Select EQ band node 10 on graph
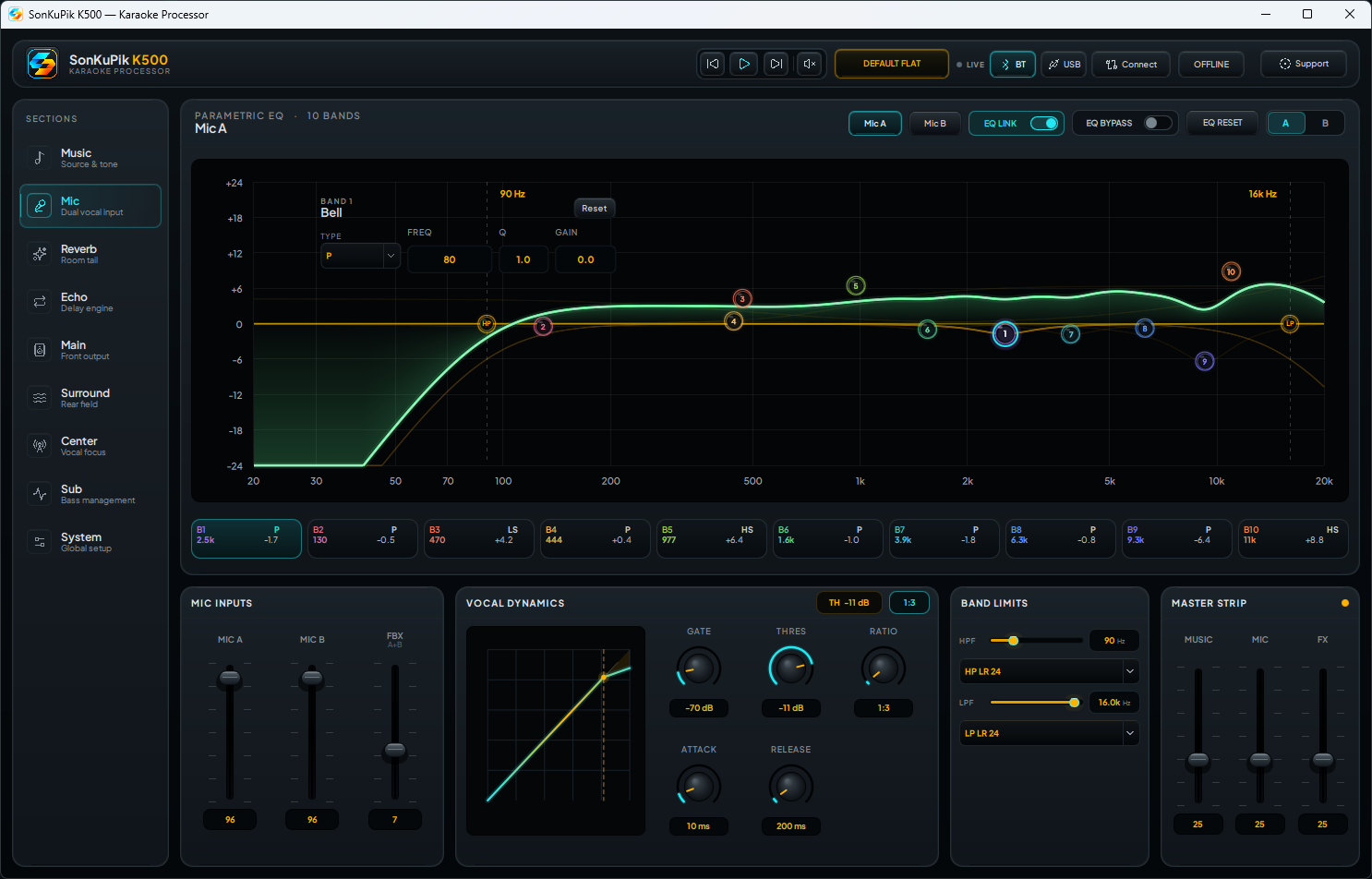 click(1231, 271)
